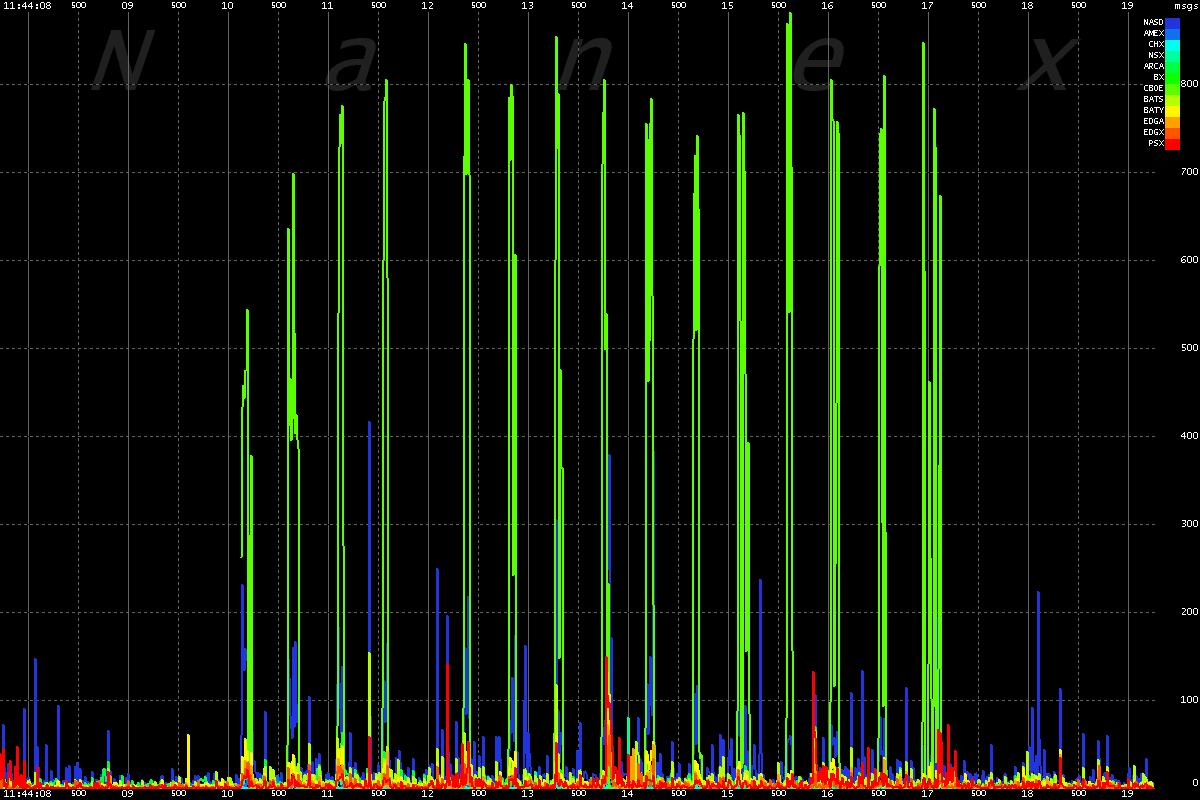The height and width of the screenshot is (800, 1200).
Task: Choose the BATS legend color swatch
Action: (1173, 99)
